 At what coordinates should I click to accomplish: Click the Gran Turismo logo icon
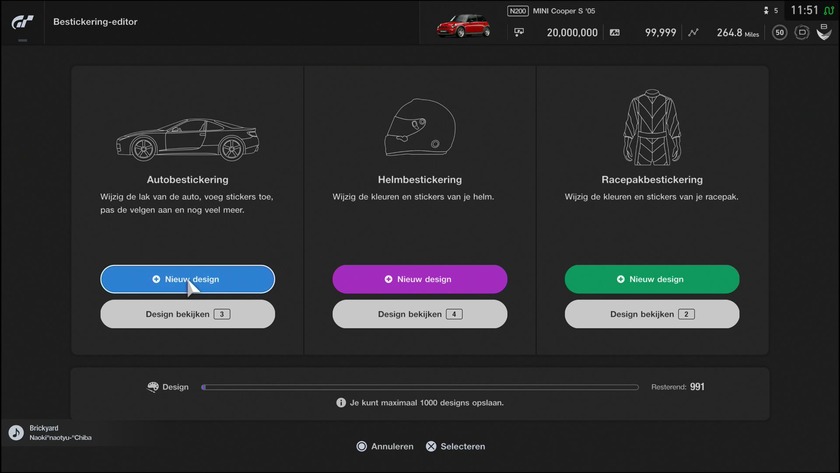[24, 22]
